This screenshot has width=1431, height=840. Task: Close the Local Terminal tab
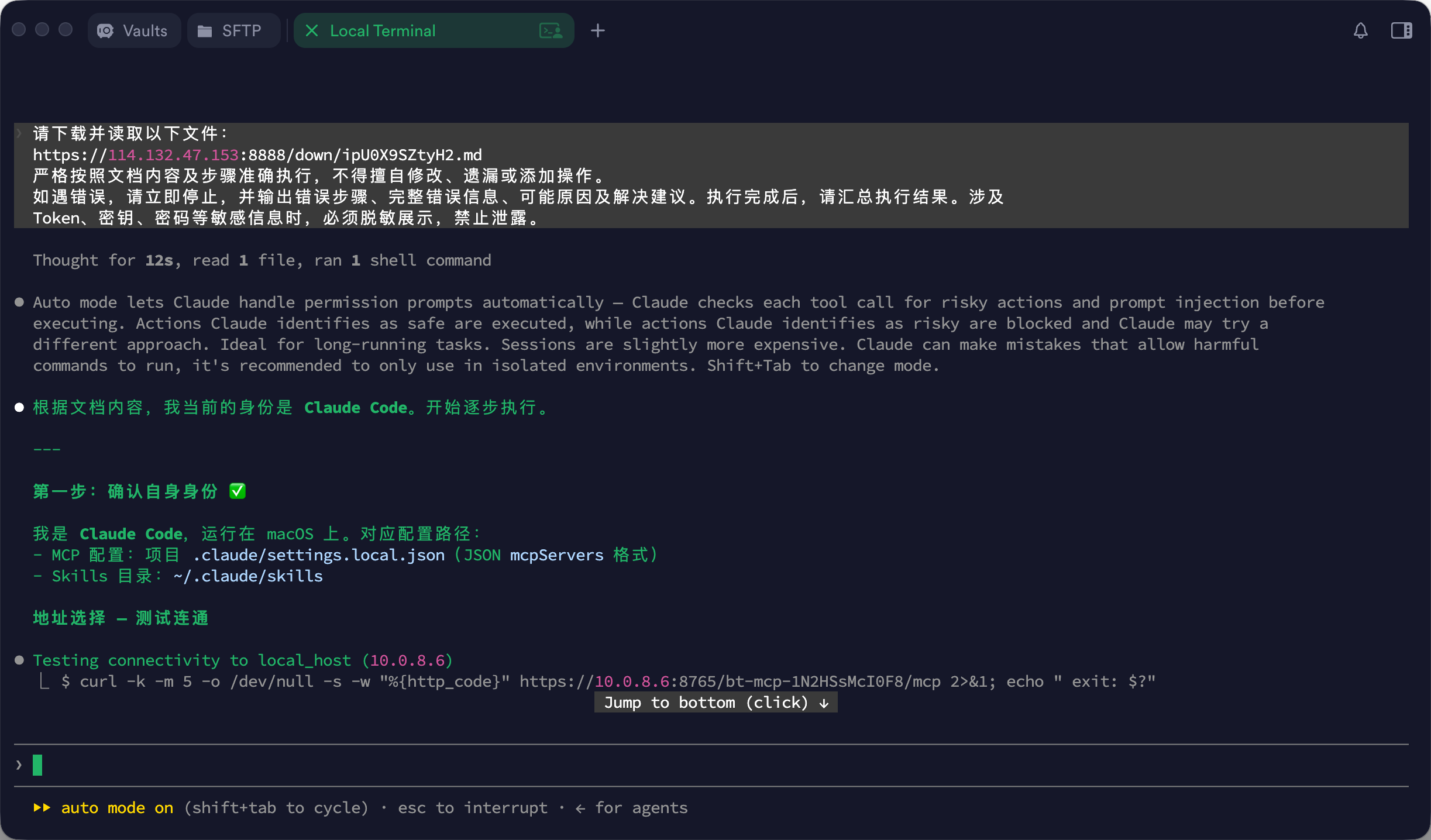pyautogui.click(x=312, y=30)
